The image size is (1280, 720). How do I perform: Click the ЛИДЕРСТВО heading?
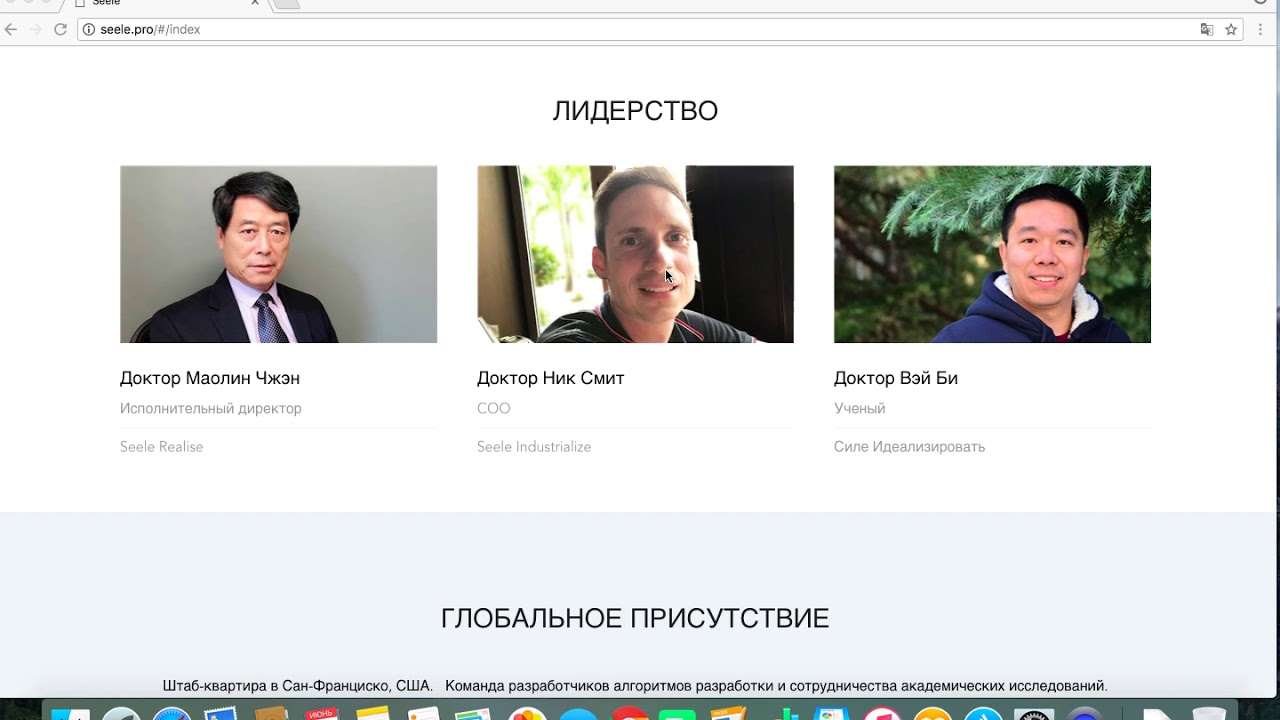635,111
